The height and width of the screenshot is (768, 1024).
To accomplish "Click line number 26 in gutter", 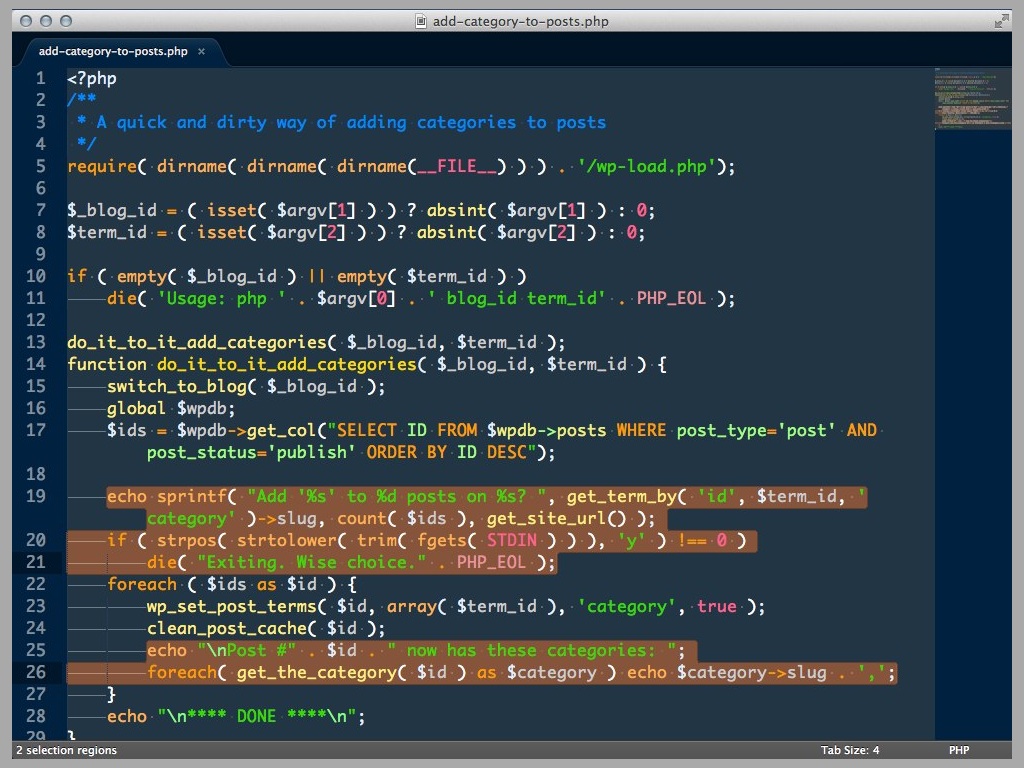I will click(36, 671).
